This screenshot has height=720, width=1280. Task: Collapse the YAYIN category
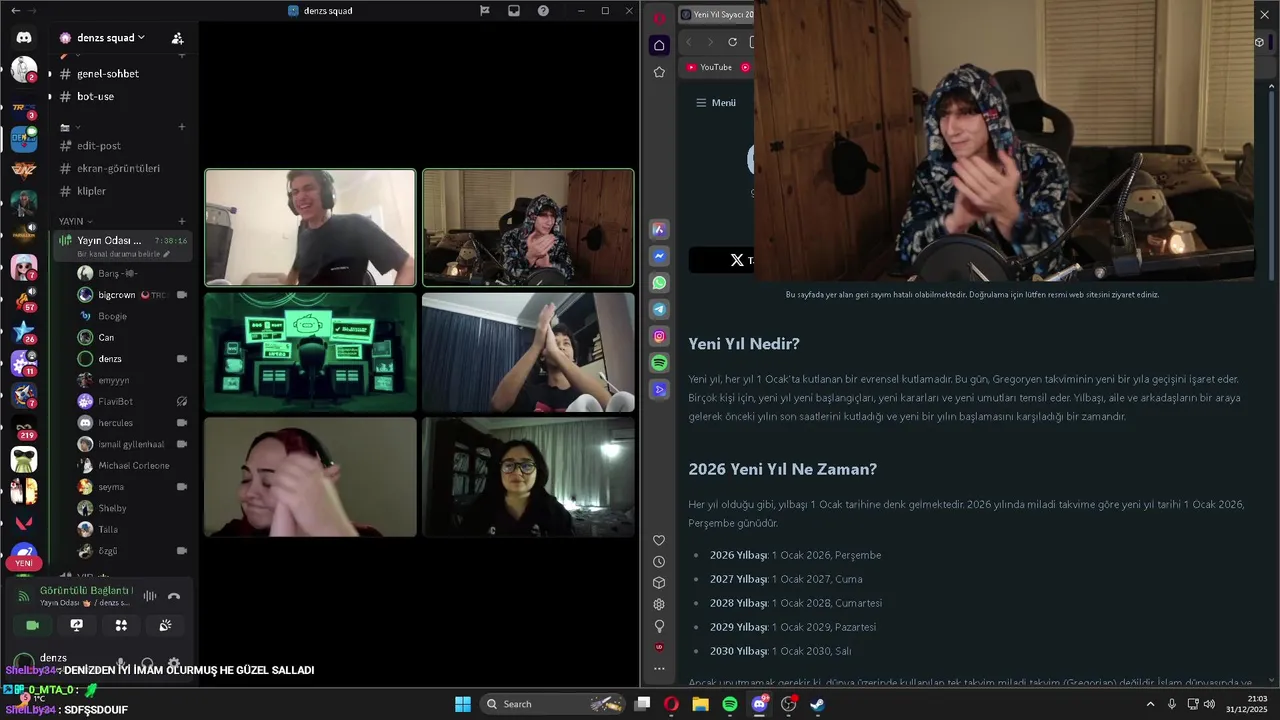coord(75,221)
